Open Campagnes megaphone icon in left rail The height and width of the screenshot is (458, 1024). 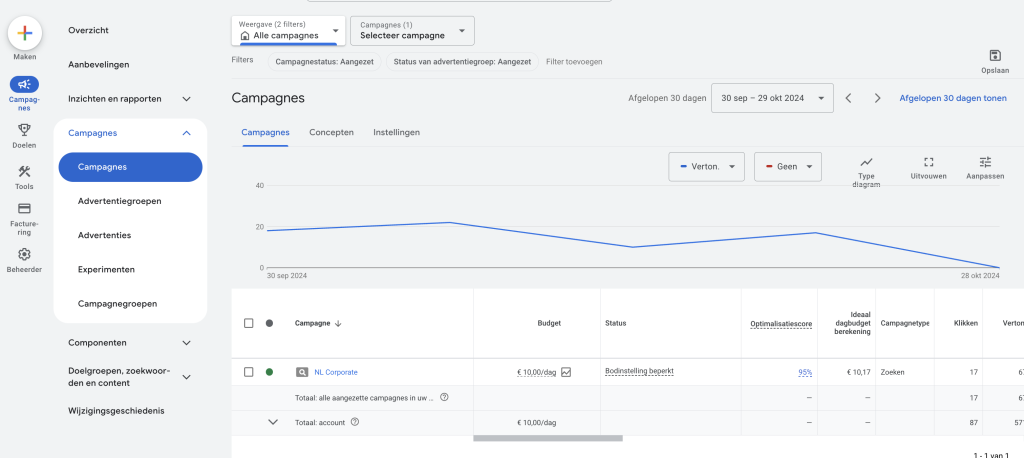click(24, 84)
